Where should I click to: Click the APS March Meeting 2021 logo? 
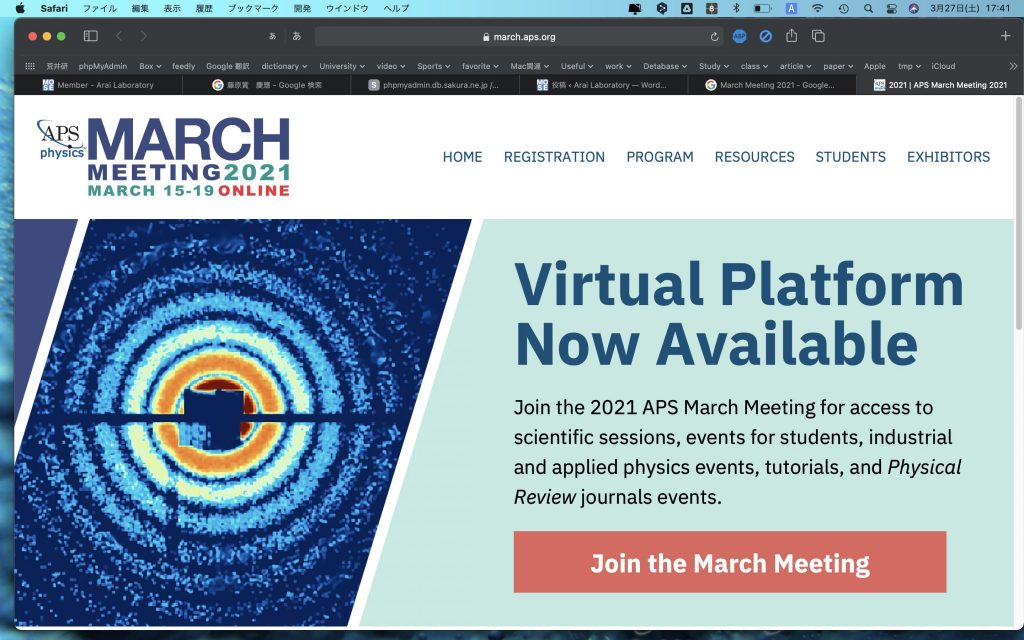(x=163, y=157)
